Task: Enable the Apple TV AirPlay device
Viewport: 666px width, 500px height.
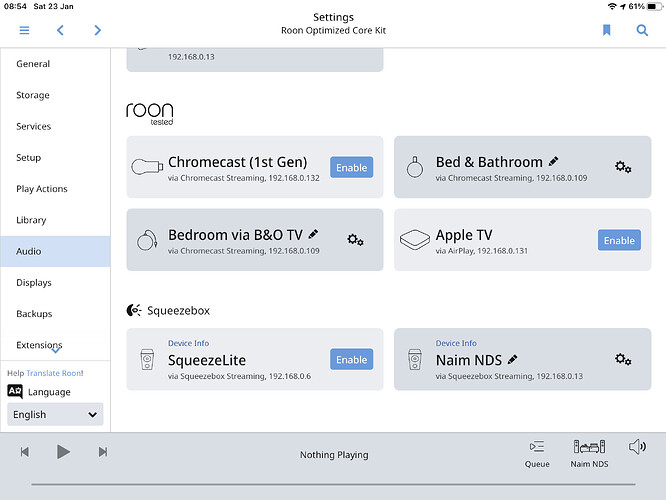Action: [618, 240]
